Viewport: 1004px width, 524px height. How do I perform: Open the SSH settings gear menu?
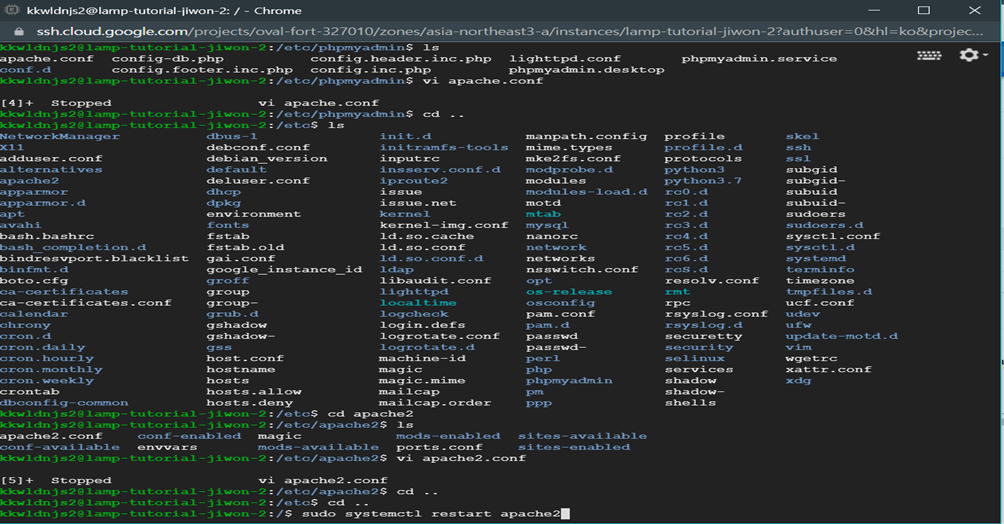point(973,55)
